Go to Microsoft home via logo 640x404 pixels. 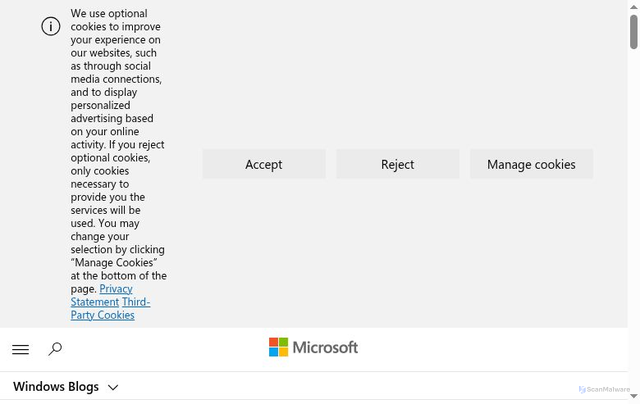coord(313,347)
